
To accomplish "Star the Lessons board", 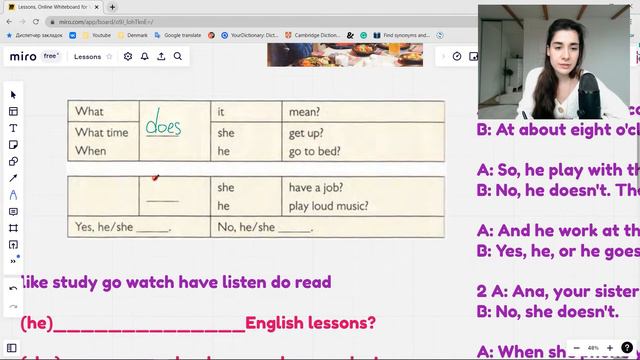I will 109,57.
